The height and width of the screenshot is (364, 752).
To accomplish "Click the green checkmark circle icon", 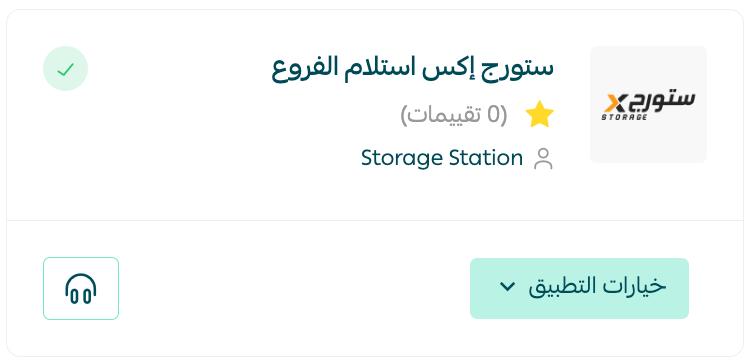I will (66, 69).
